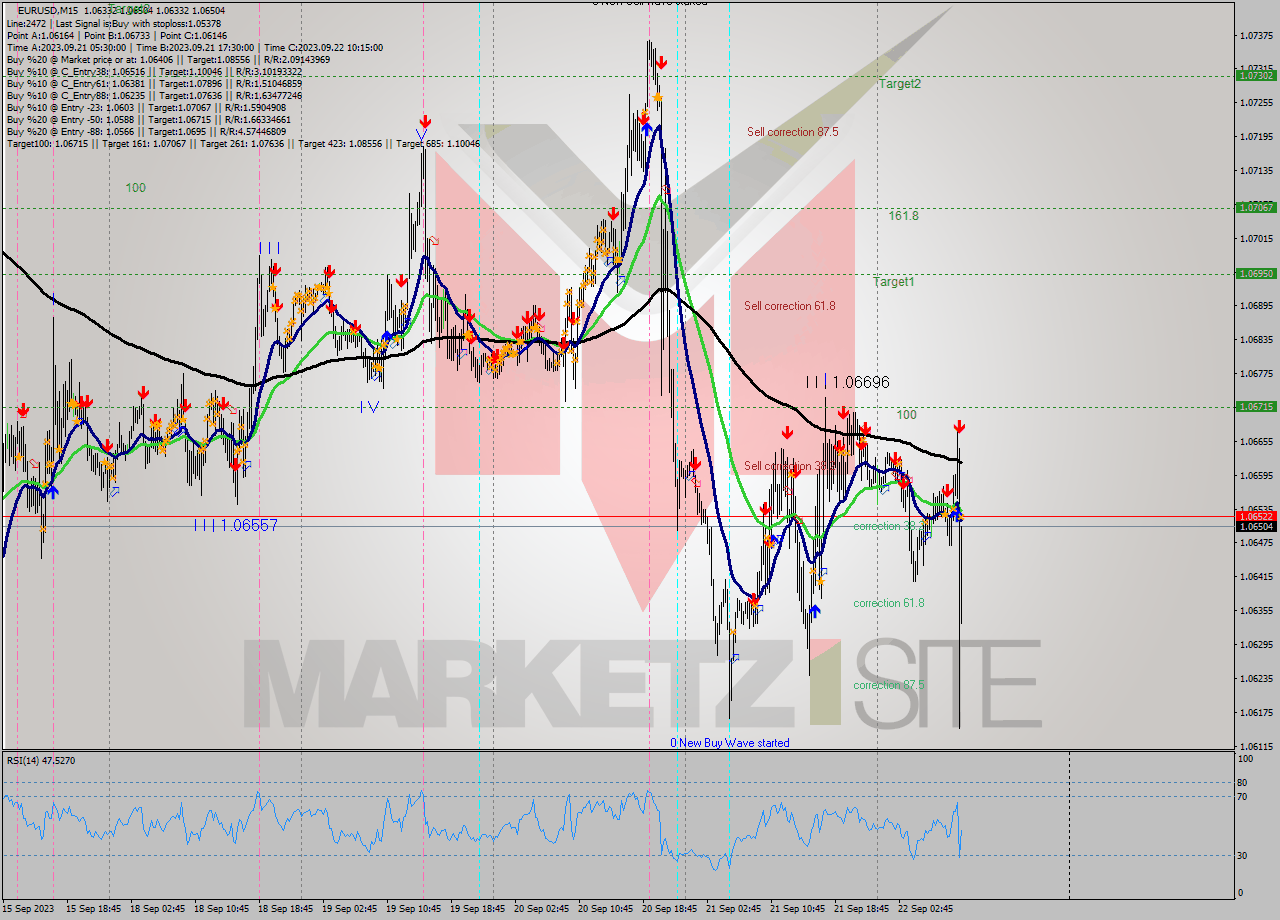Click the red 1.06522 price tag on axis
The width and height of the screenshot is (1280, 920).
click(x=1255, y=516)
